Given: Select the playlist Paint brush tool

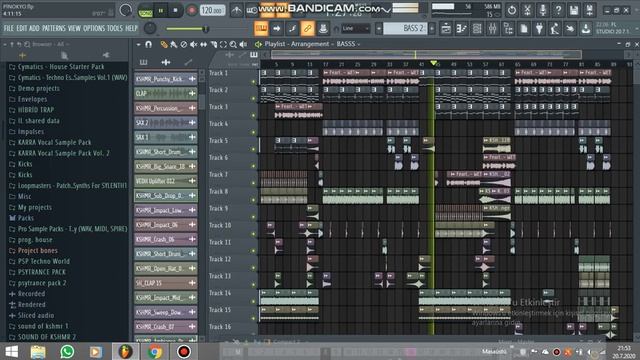Looking at the screenshot, I should tap(174, 44).
